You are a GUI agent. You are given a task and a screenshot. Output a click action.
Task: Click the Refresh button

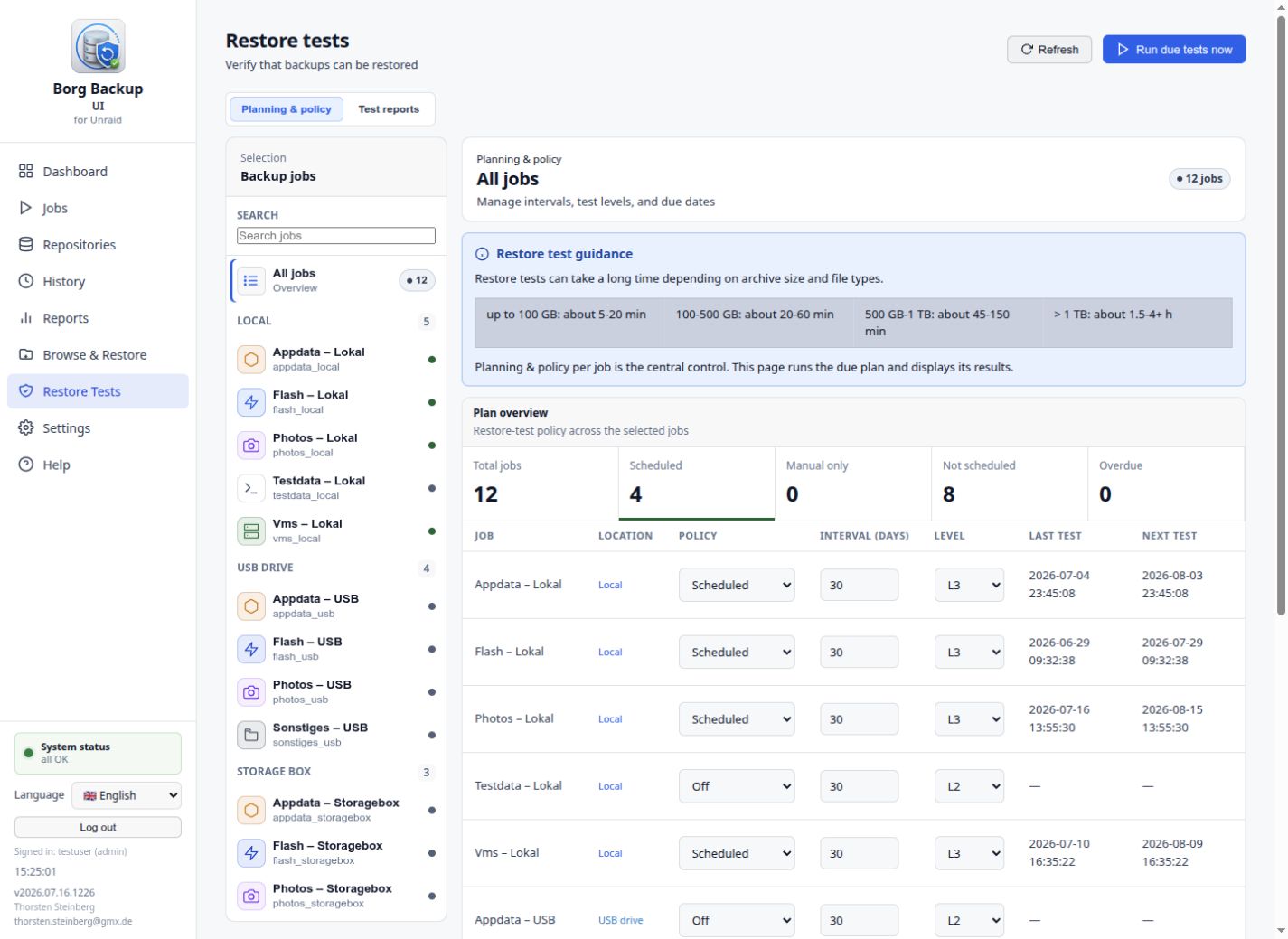(x=1049, y=50)
